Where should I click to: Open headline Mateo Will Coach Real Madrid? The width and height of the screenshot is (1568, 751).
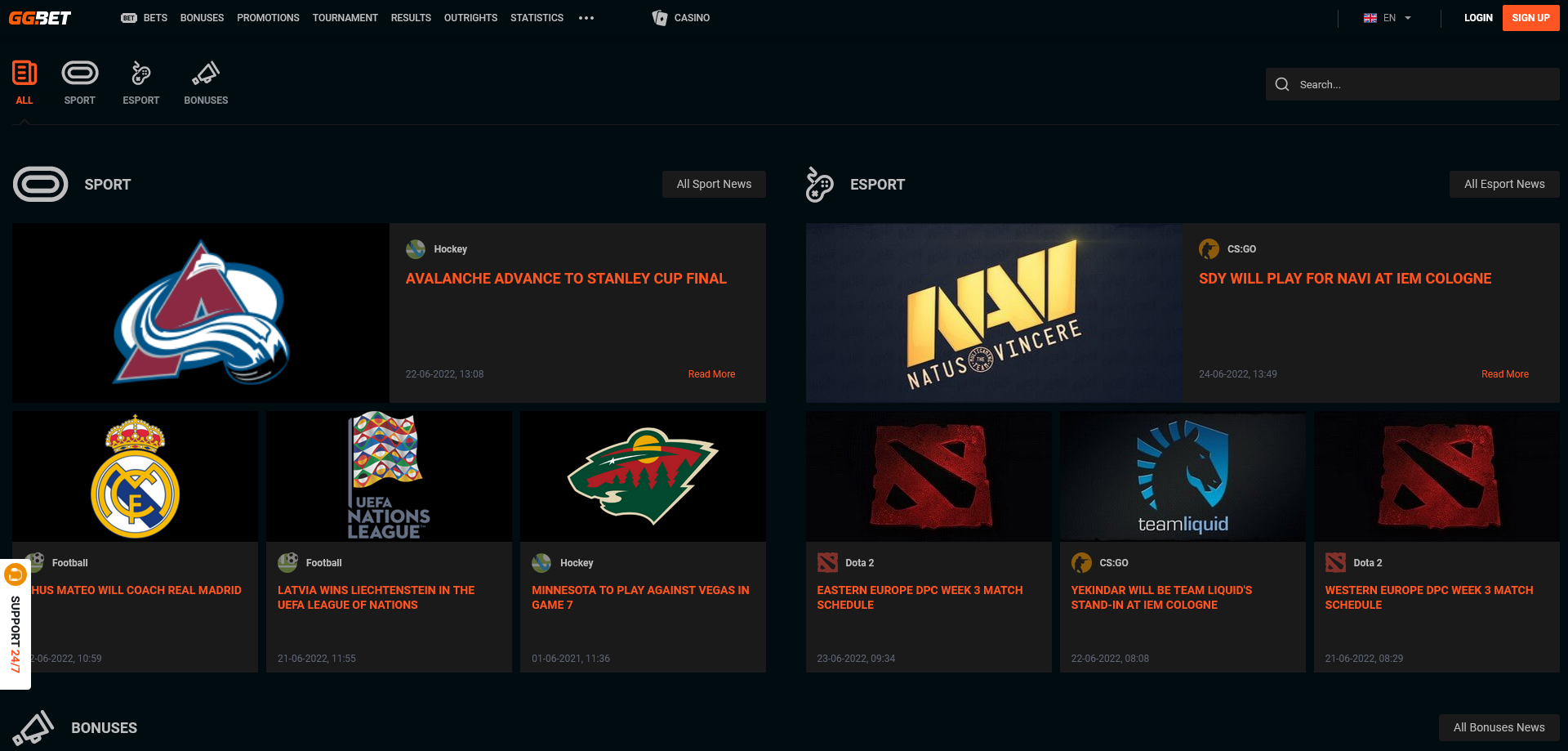[x=136, y=590]
